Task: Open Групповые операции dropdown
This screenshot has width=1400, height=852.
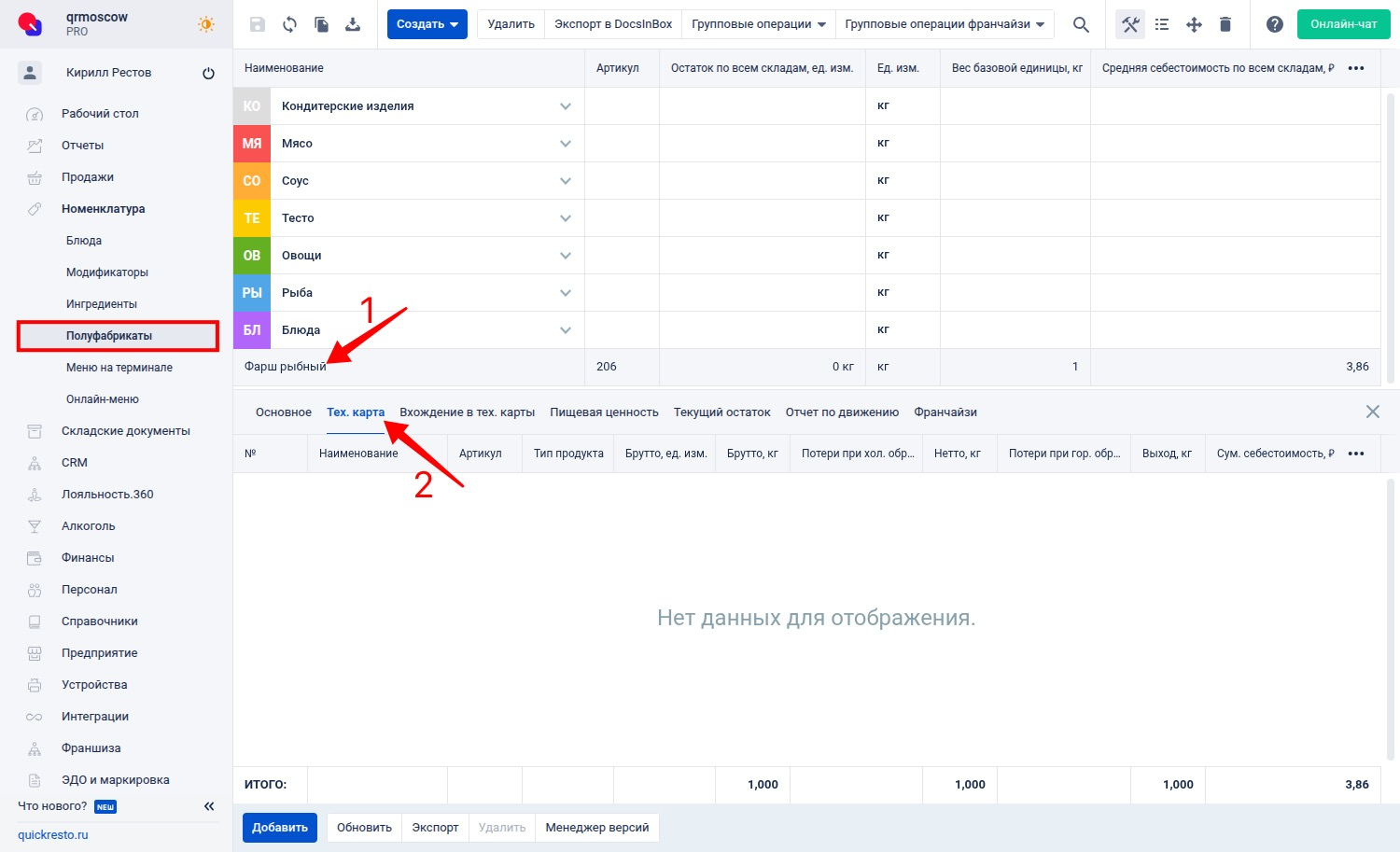Action: pos(758,24)
